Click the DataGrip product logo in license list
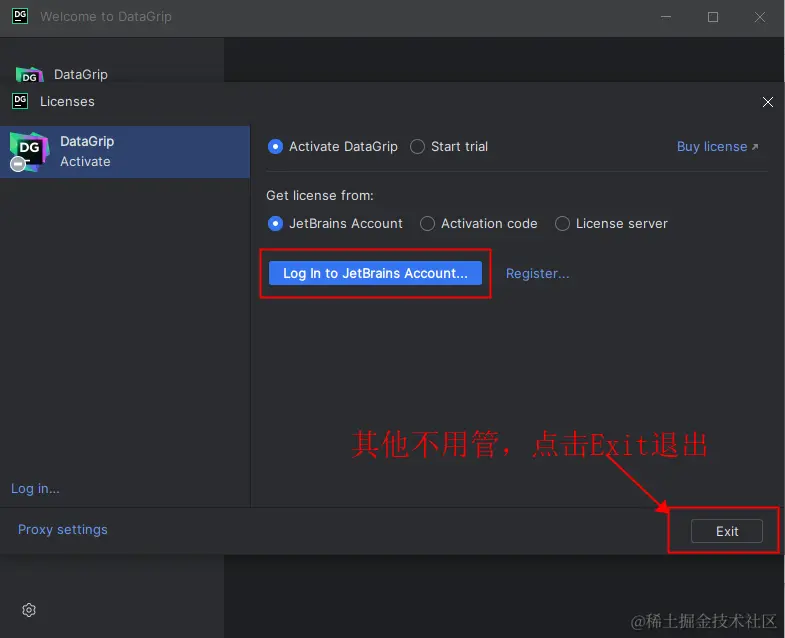The height and width of the screenshot is (638, 785). coord(29,152)
